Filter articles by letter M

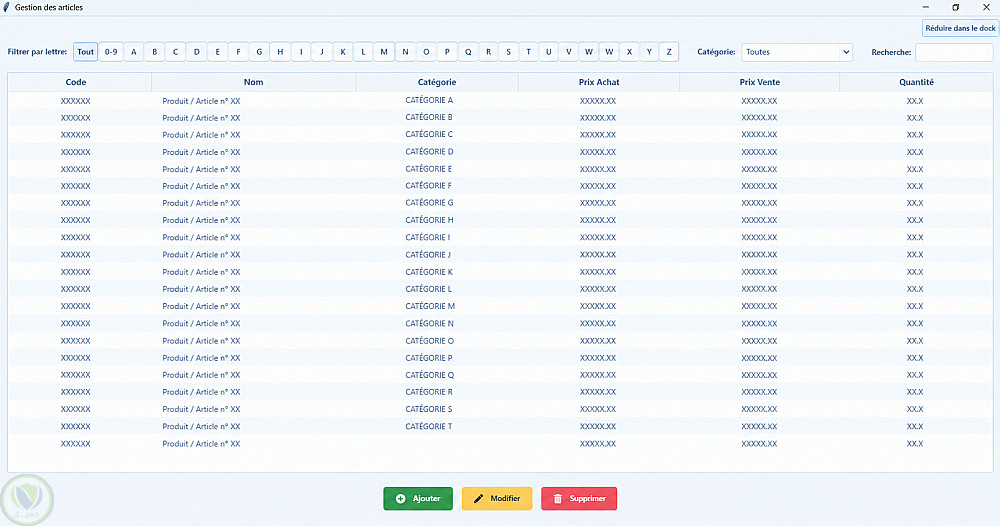[x=384, y=52]
